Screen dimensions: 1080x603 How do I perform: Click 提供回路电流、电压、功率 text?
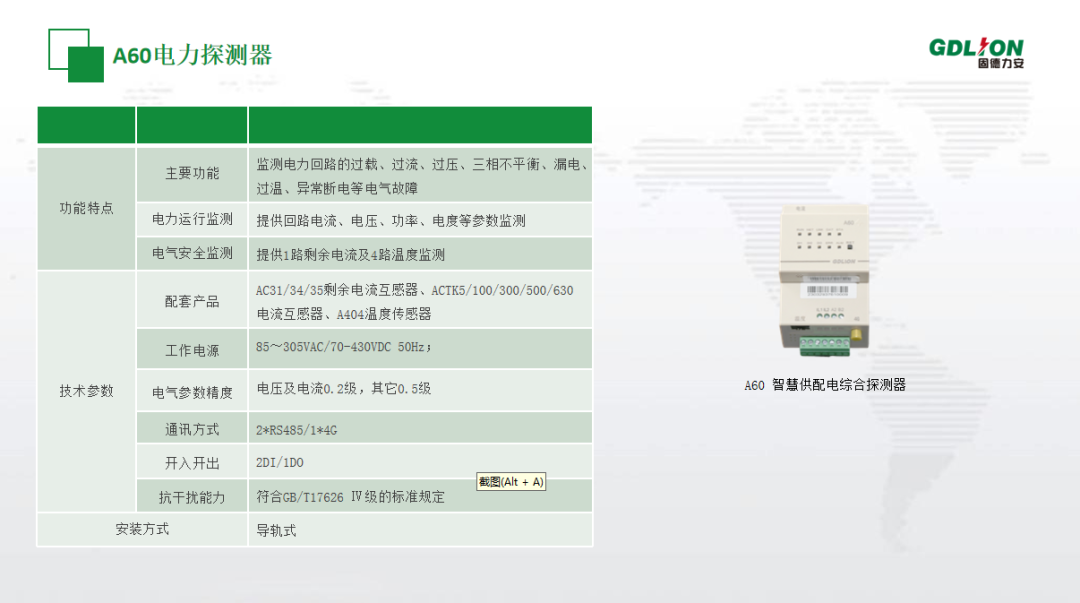(x=391, y=221)
